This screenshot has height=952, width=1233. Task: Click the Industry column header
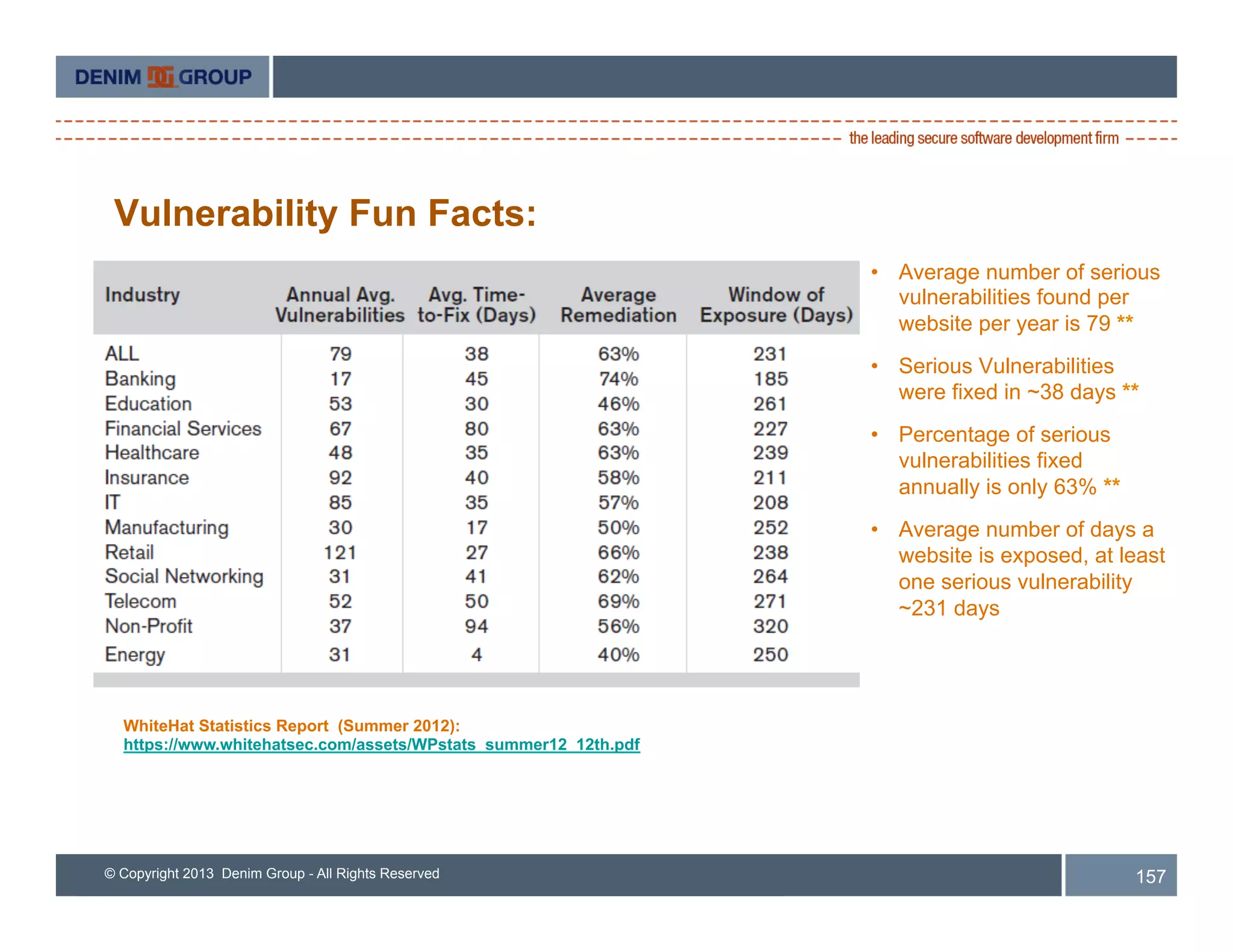(x=142, y=295)
